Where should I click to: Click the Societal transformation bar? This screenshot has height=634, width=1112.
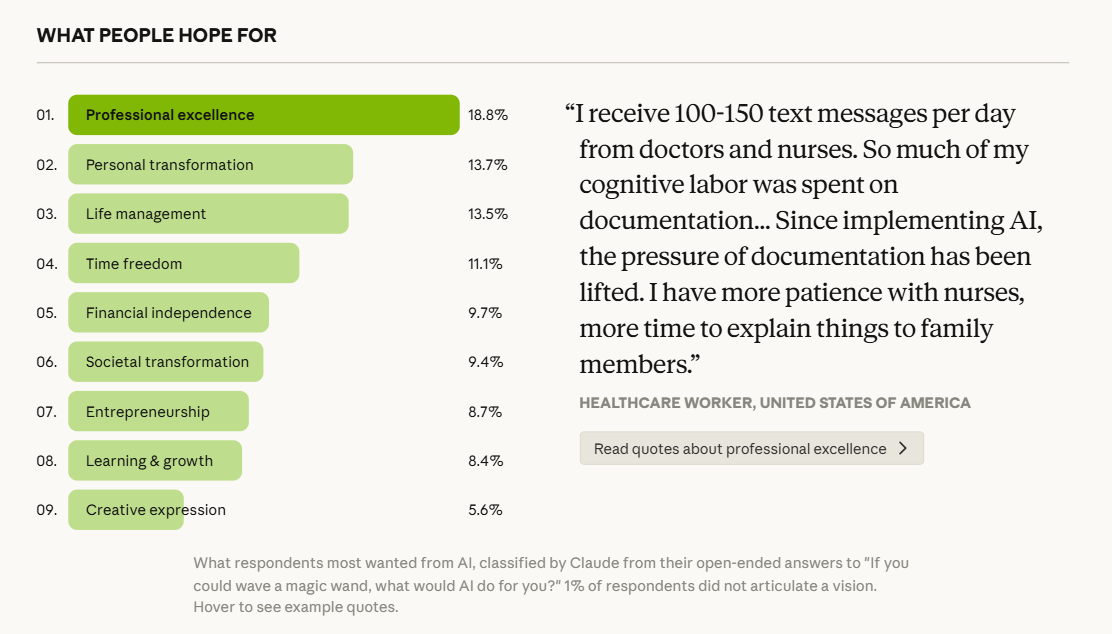point(165,362)
